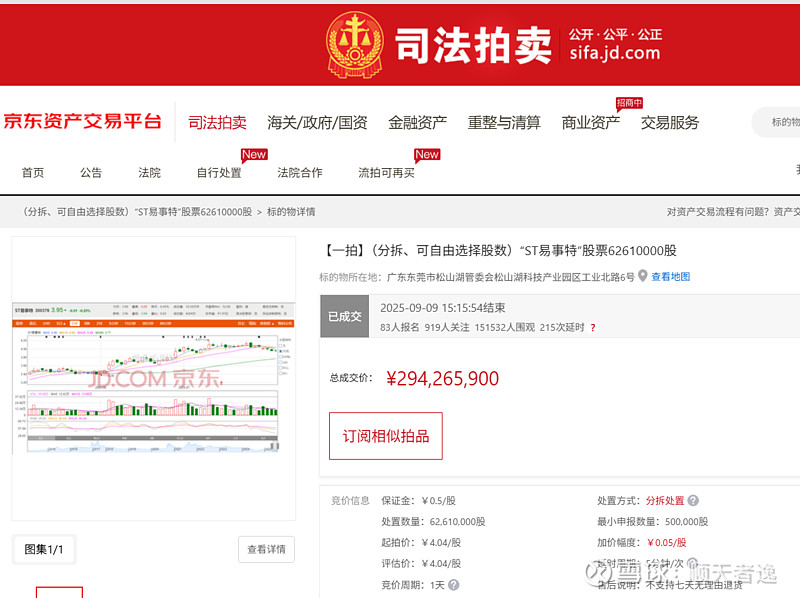
Task: Click the red question mark after 215次延时
Action: (593, 327)
